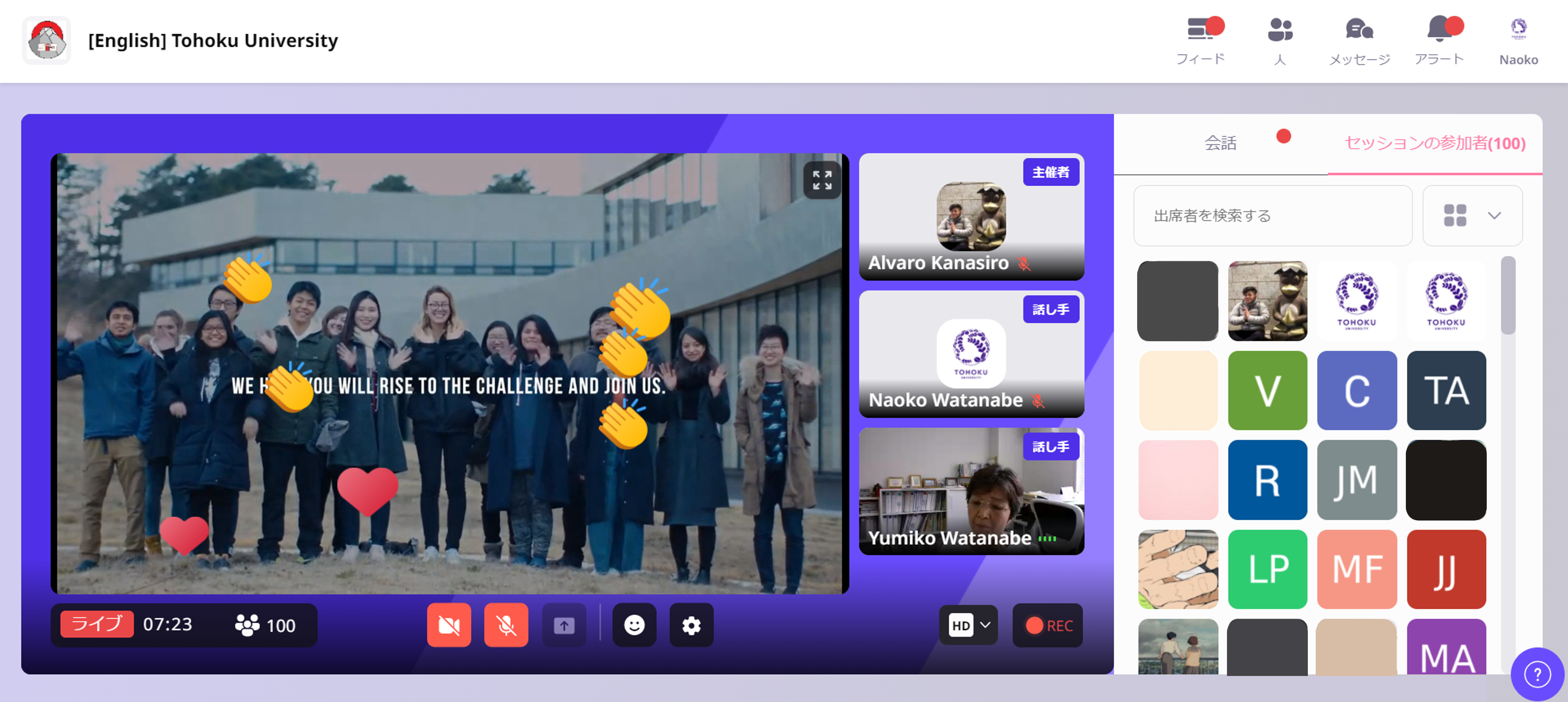This screenshot has height=702, width=1568.
Task: Click the ライブ live indicator badge
Action: [x=97, y=624]
